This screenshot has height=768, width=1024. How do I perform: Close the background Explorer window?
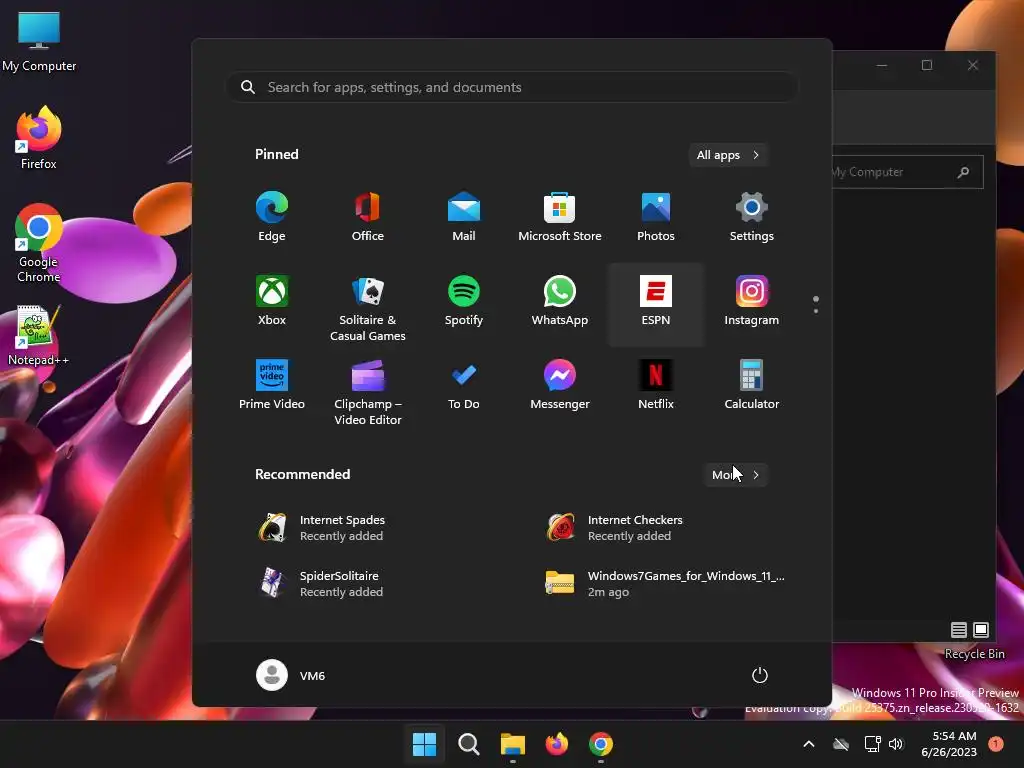(x=972, y=65)
